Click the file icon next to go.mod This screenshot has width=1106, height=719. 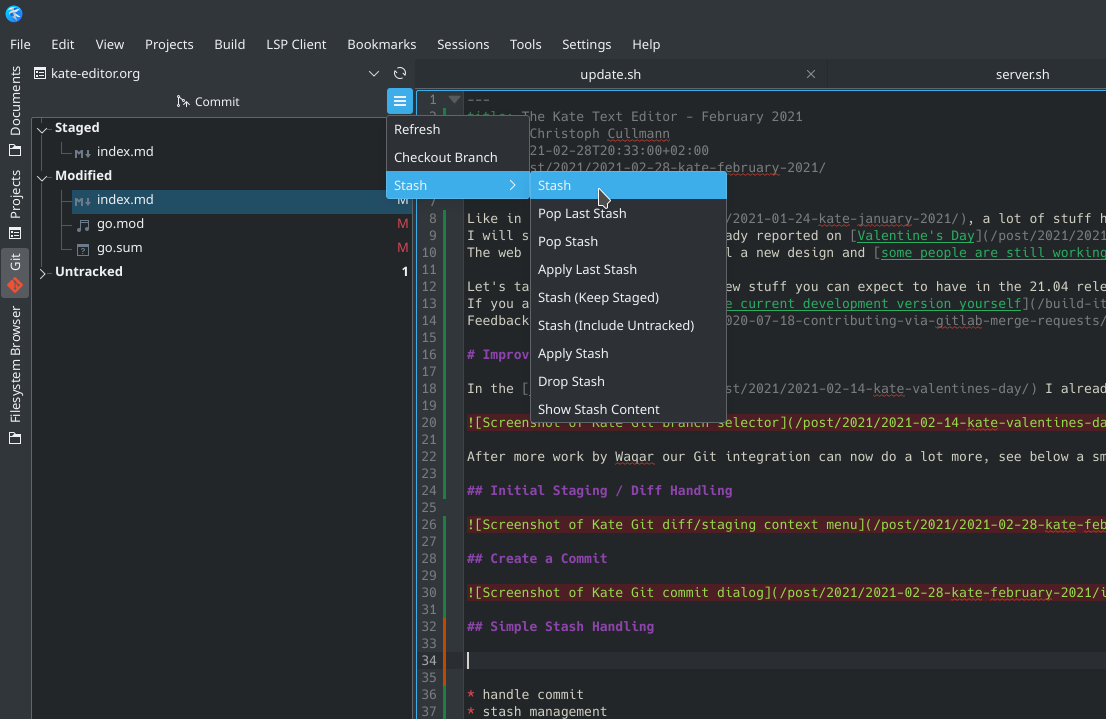pyautogui.click(x=83, y=225)
